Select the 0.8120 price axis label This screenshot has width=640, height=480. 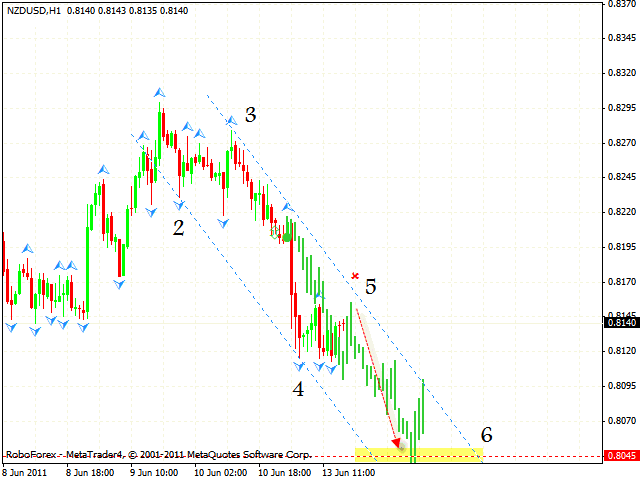click(x=622, y=351)
